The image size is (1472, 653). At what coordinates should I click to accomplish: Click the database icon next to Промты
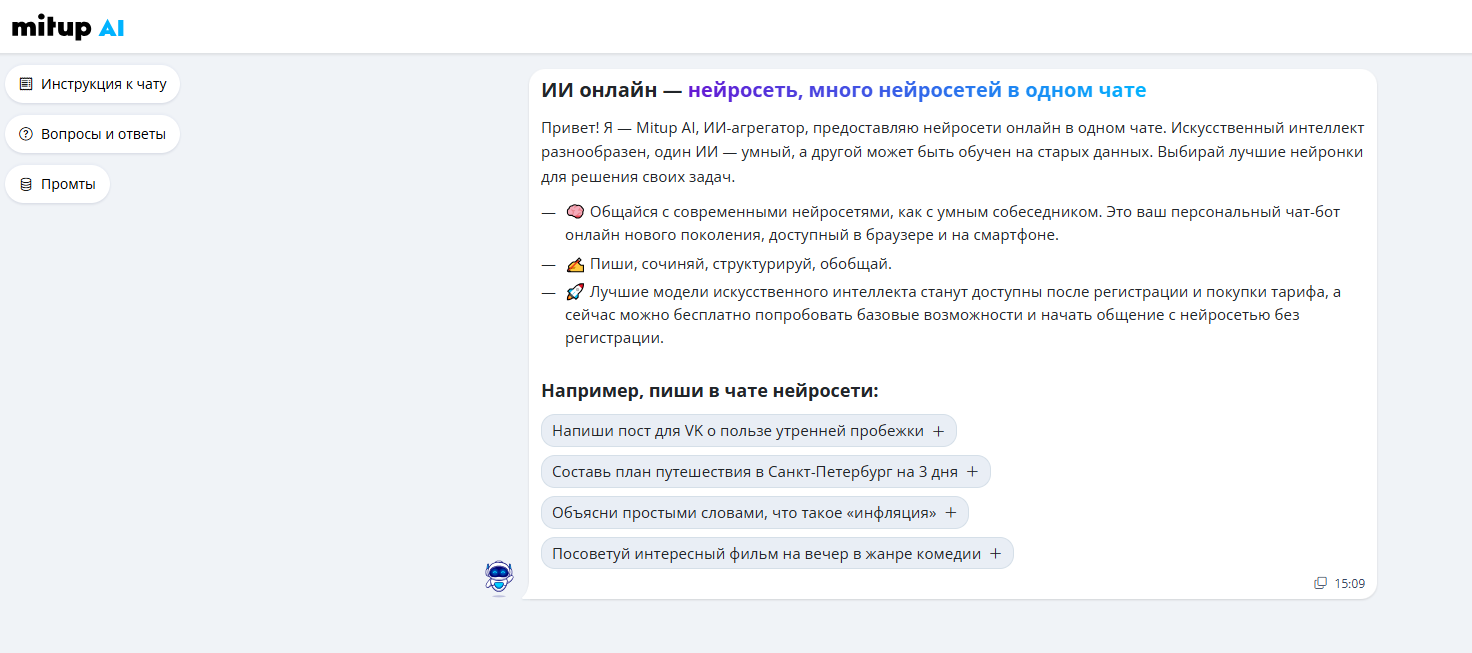click(26, 184)
